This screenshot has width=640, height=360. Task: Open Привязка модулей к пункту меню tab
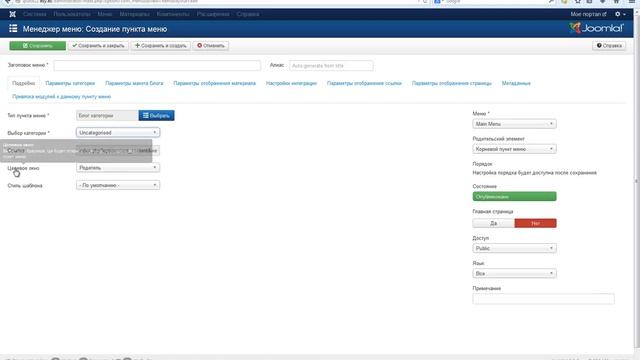pyautogui.click(x=62, y=97)
